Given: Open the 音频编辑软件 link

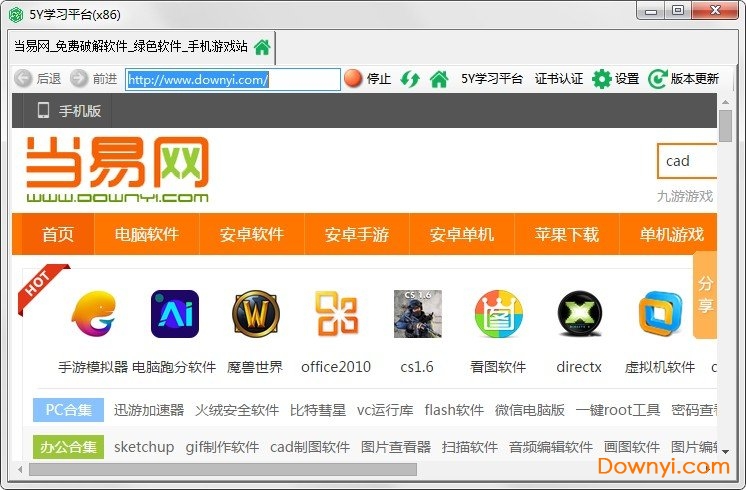Looking at the screenshot, I should point(551,447).
